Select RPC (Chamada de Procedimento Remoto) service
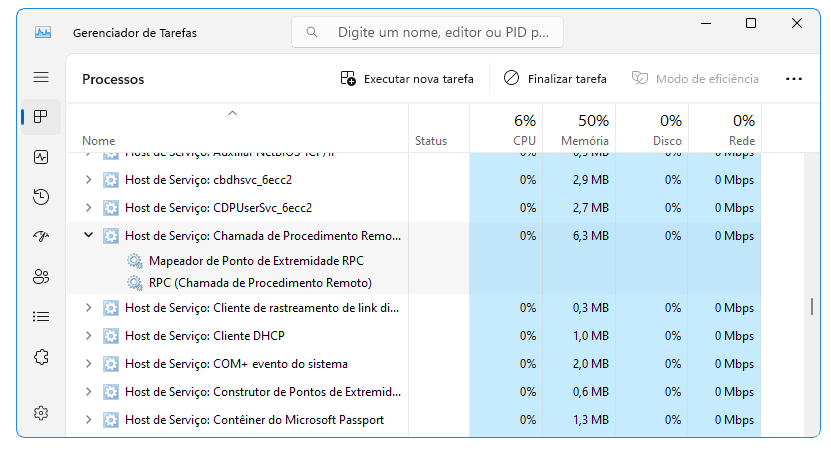 tap(260, 283)
